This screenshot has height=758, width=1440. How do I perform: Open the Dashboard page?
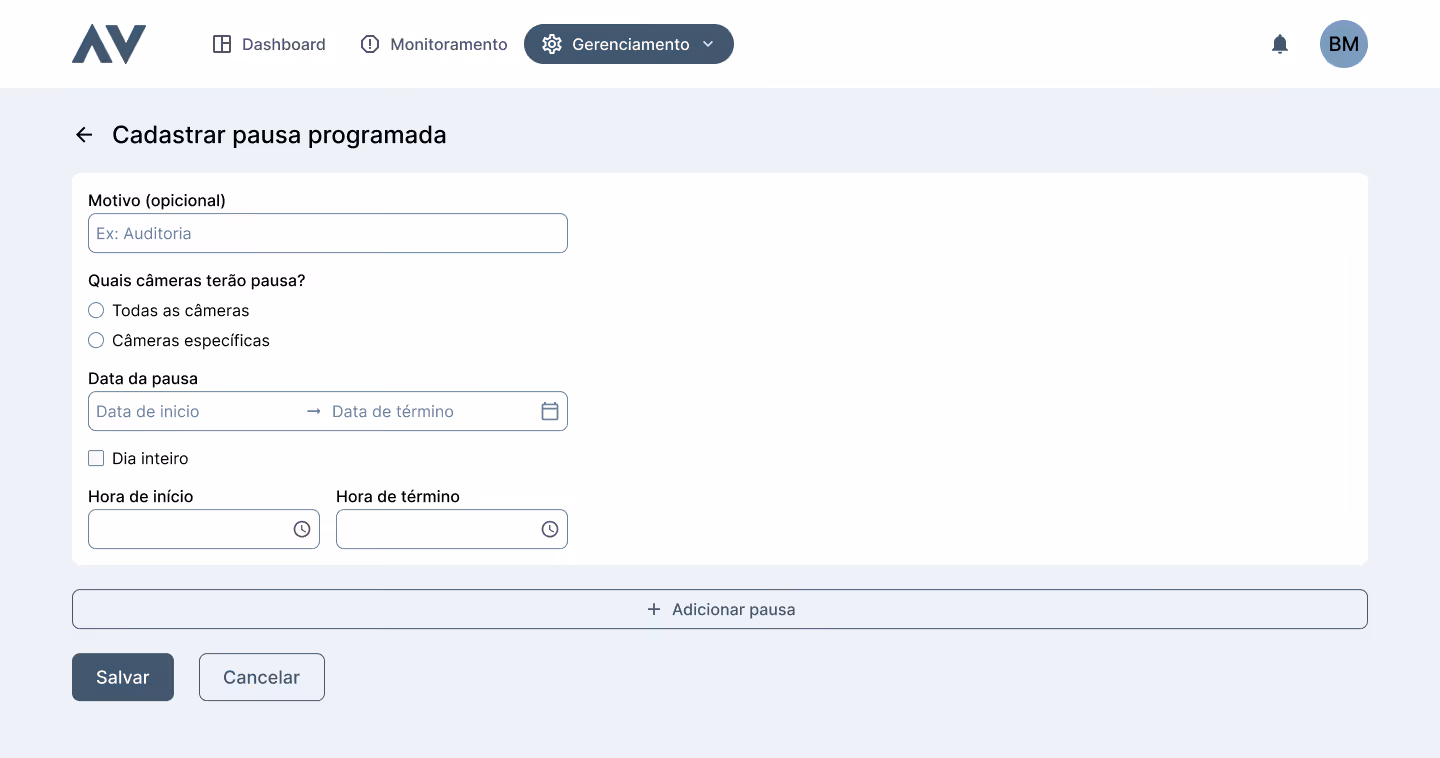(269, 44)
